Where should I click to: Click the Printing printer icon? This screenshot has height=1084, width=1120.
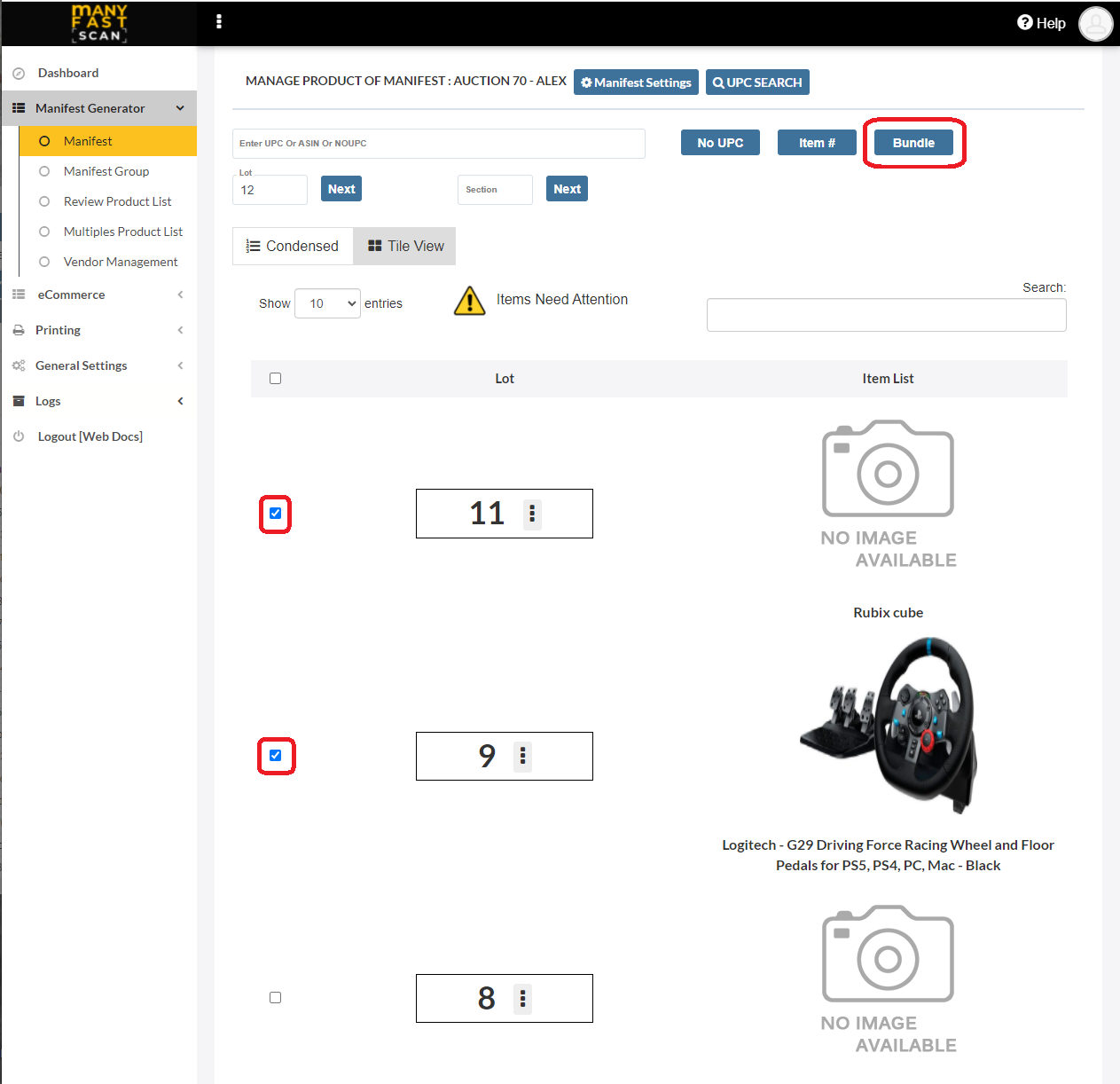(19, 330)
